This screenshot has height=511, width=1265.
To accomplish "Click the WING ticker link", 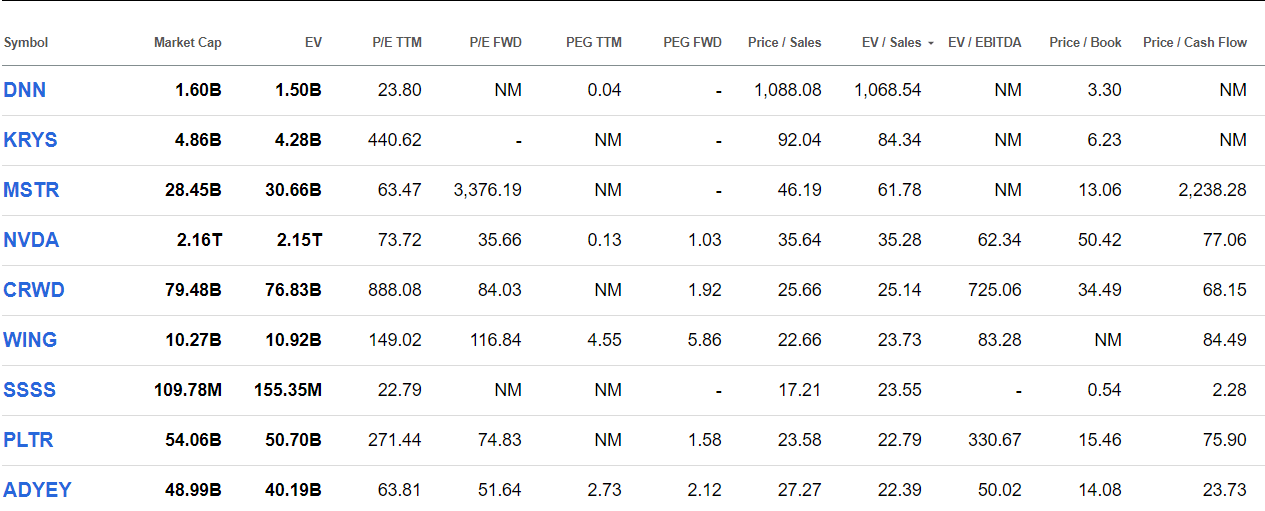I will pyautogui.click(x=30, y=340).
